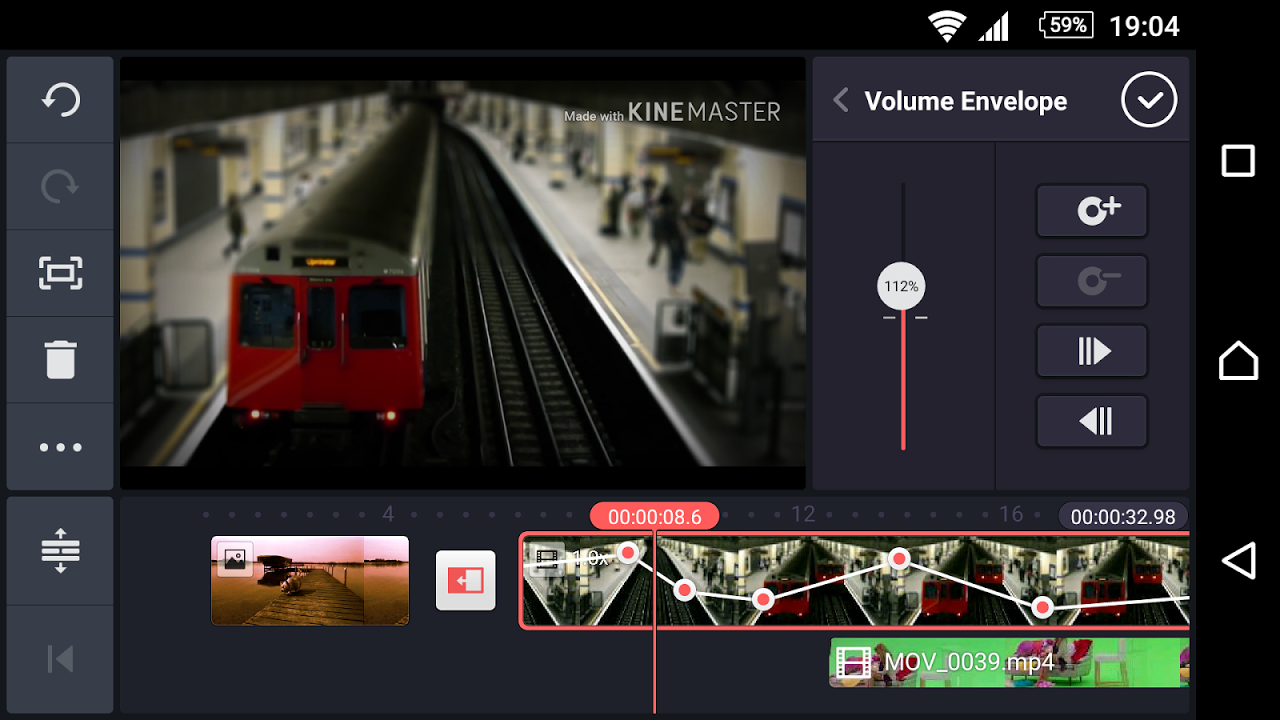
Task: Confirm Volume Envelope with checkmark
Action: tap(1149, 99)
